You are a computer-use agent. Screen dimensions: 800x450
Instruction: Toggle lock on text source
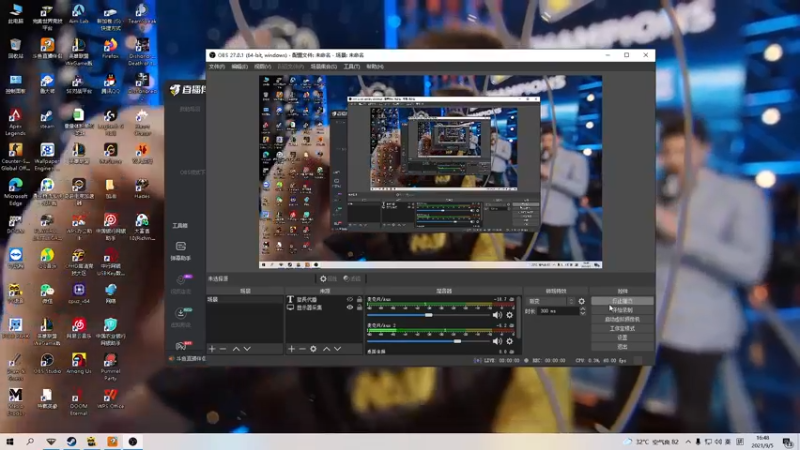pyautogui.click(x=359, y=300)
